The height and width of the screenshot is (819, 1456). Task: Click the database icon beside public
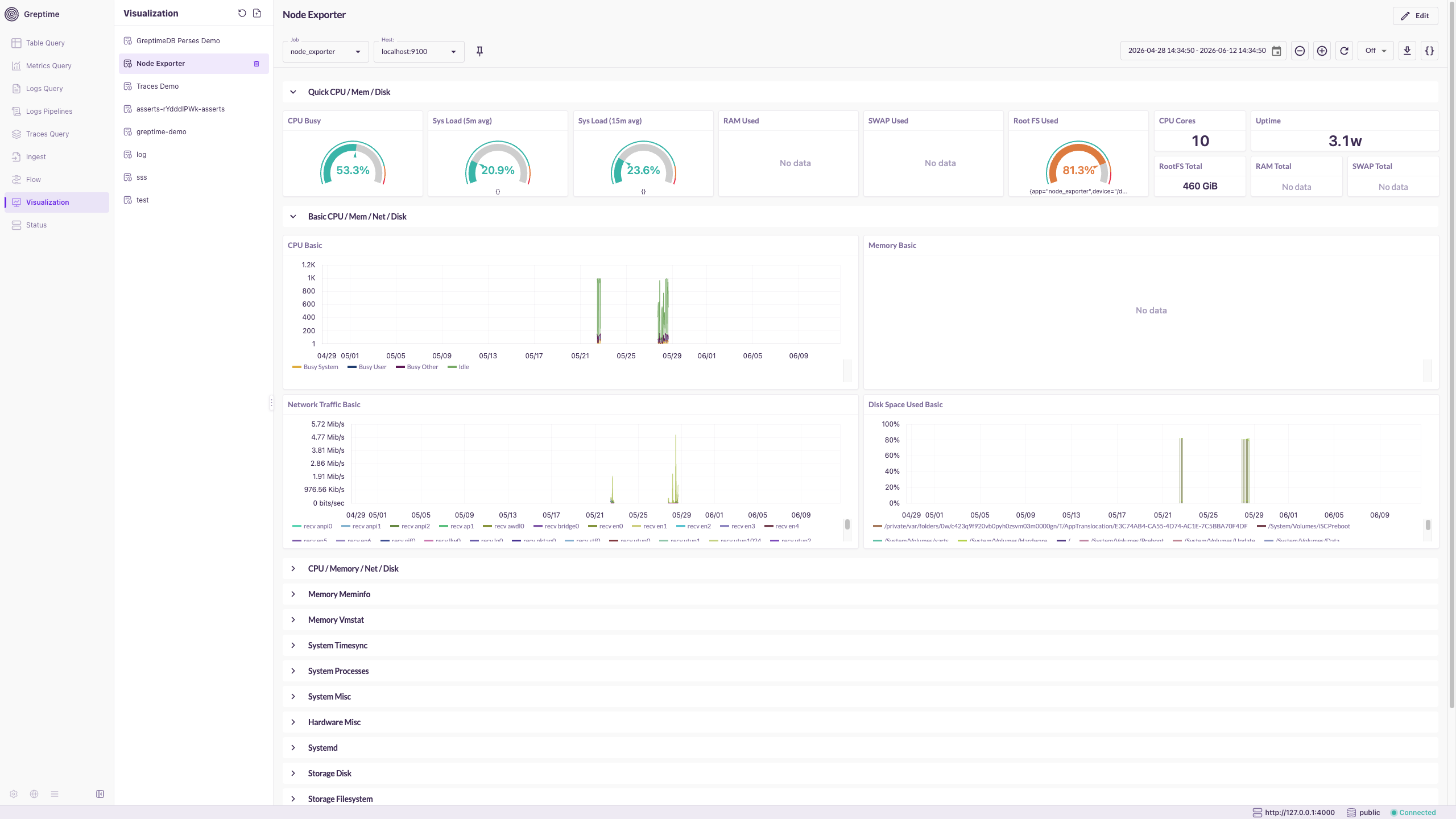[1351, 813]
